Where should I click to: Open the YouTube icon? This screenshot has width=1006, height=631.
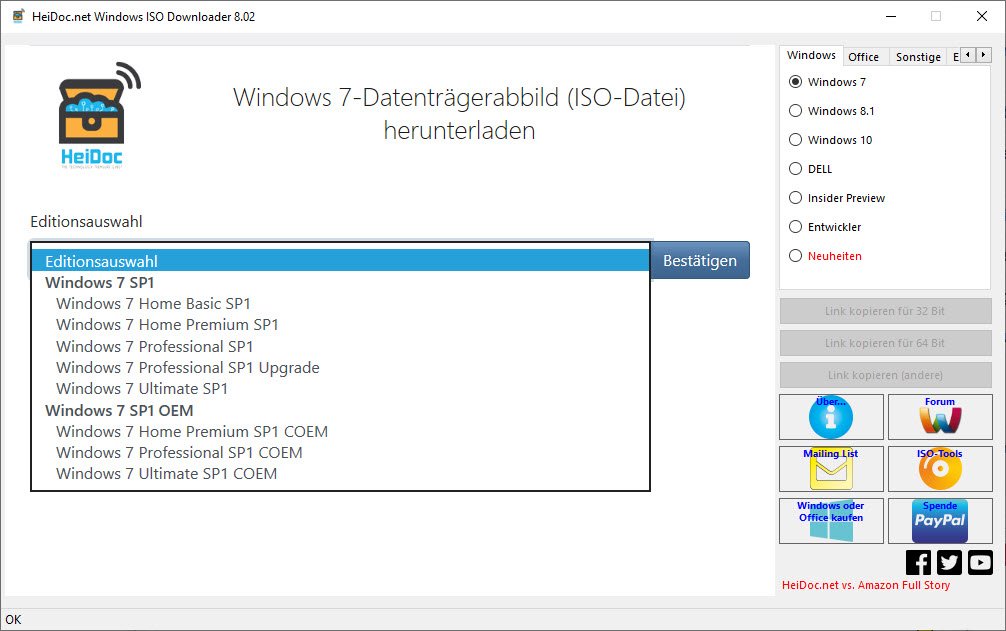(x=980, y=562)
